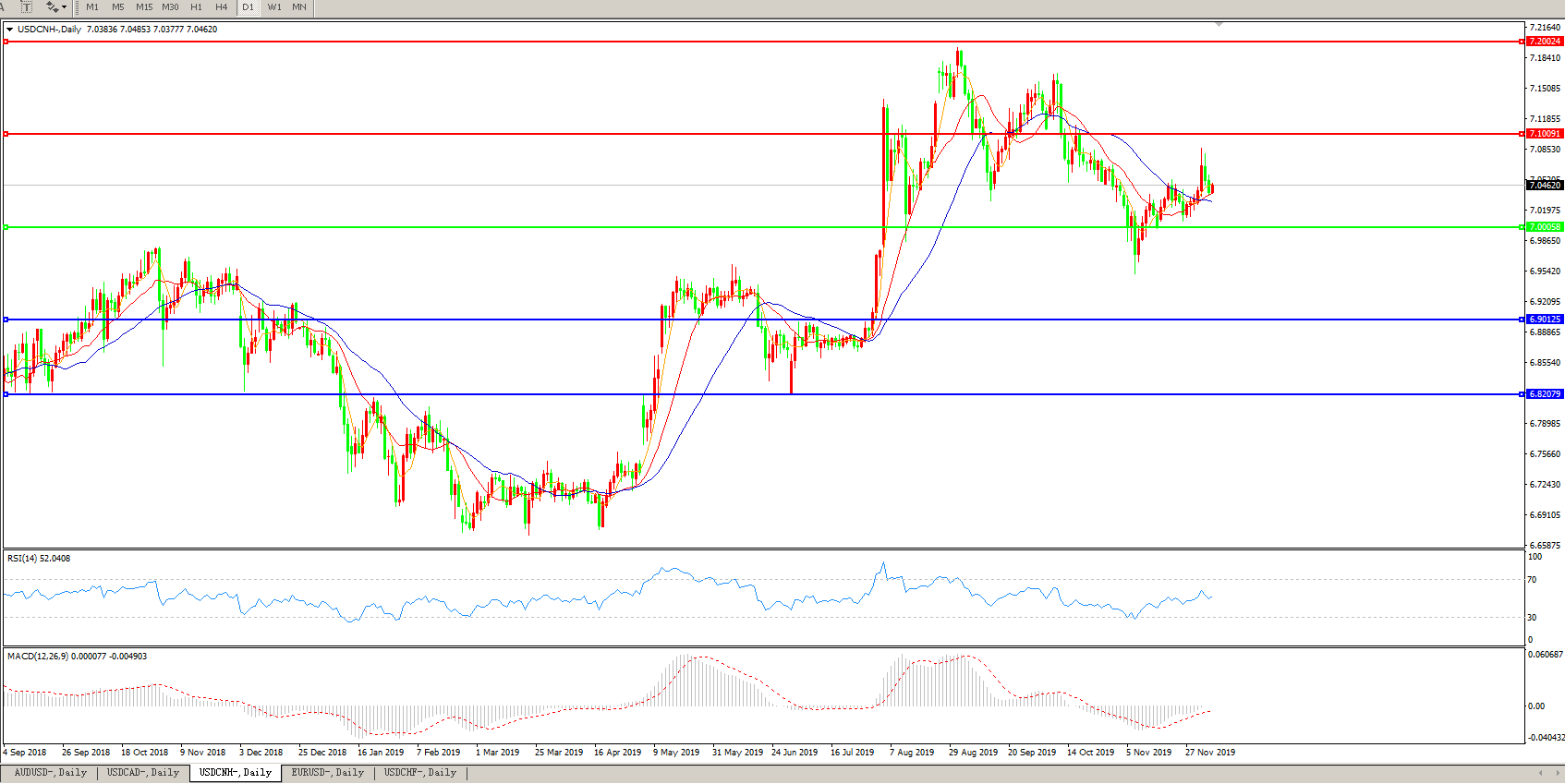Screen dimensions: 1565x784
Task: Enable the W1 weekly timeframe
Action: point(274,6)
